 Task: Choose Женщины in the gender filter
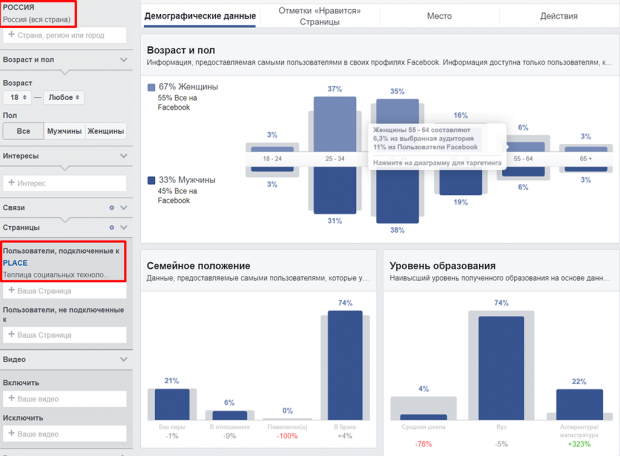point(105,131)
